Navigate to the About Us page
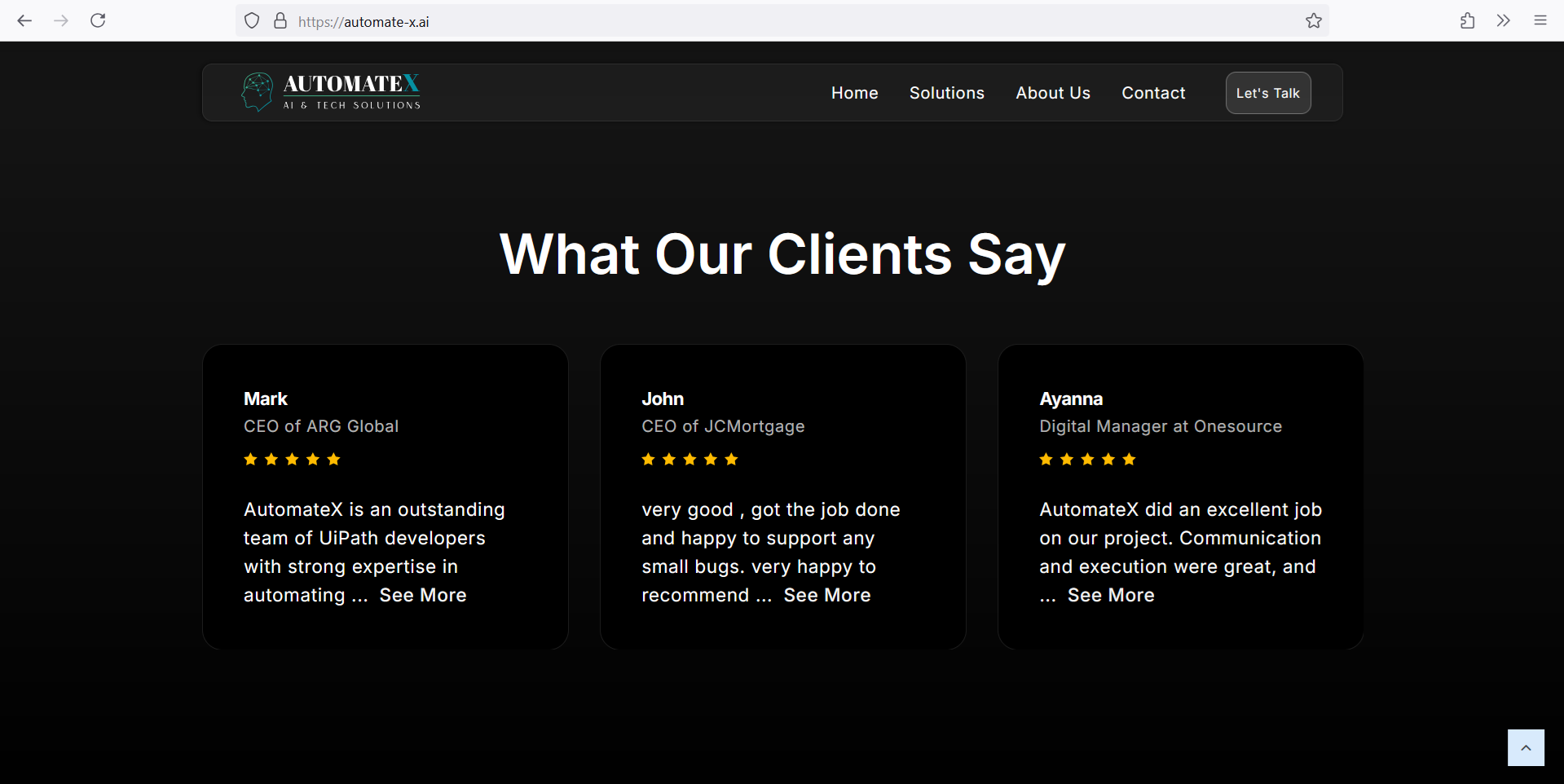 point(1052,92)
